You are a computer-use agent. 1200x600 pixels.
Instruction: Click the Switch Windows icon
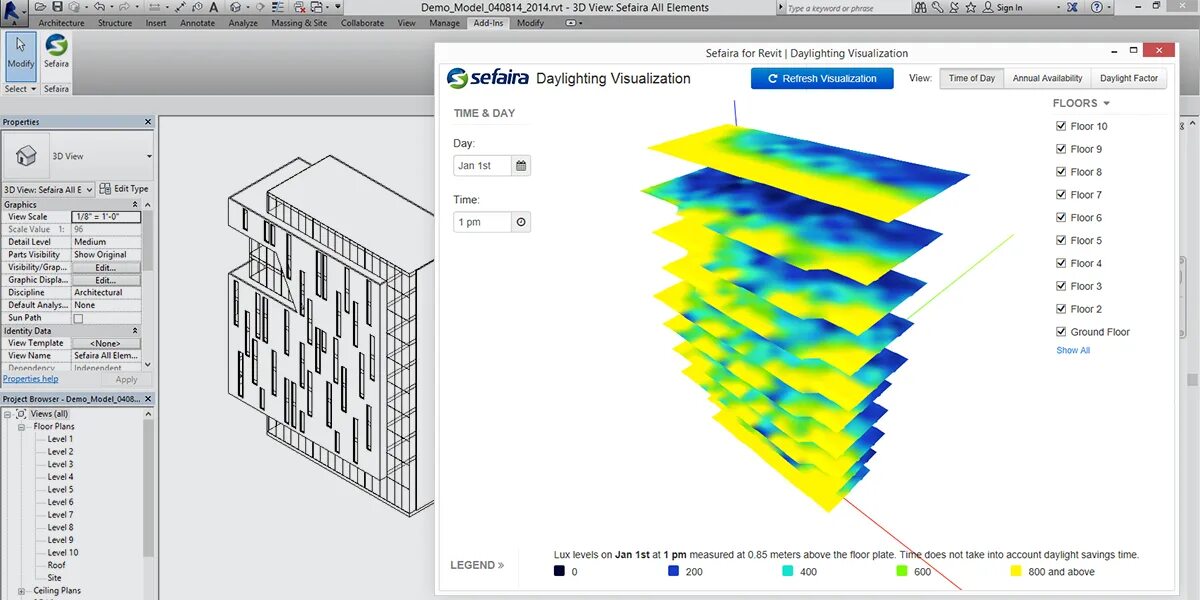point(316,7)
